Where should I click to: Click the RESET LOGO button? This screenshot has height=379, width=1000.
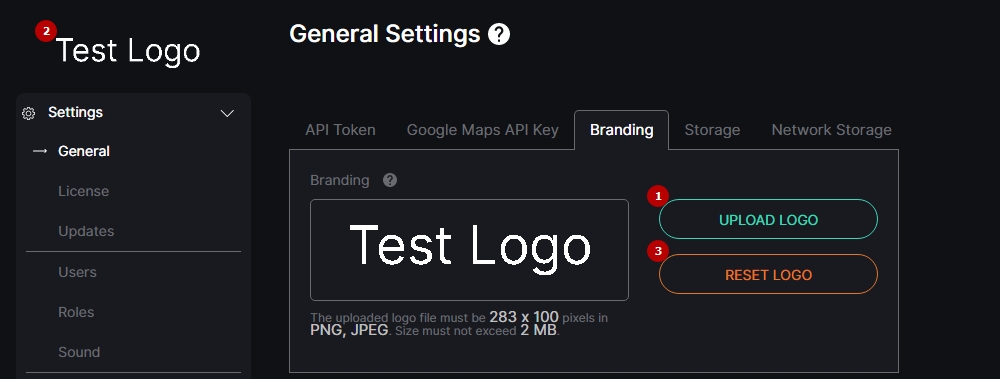[768, 274]
